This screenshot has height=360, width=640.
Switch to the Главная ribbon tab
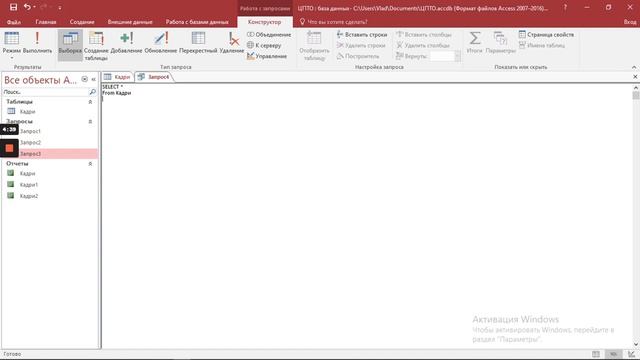(x=46, y=22)
